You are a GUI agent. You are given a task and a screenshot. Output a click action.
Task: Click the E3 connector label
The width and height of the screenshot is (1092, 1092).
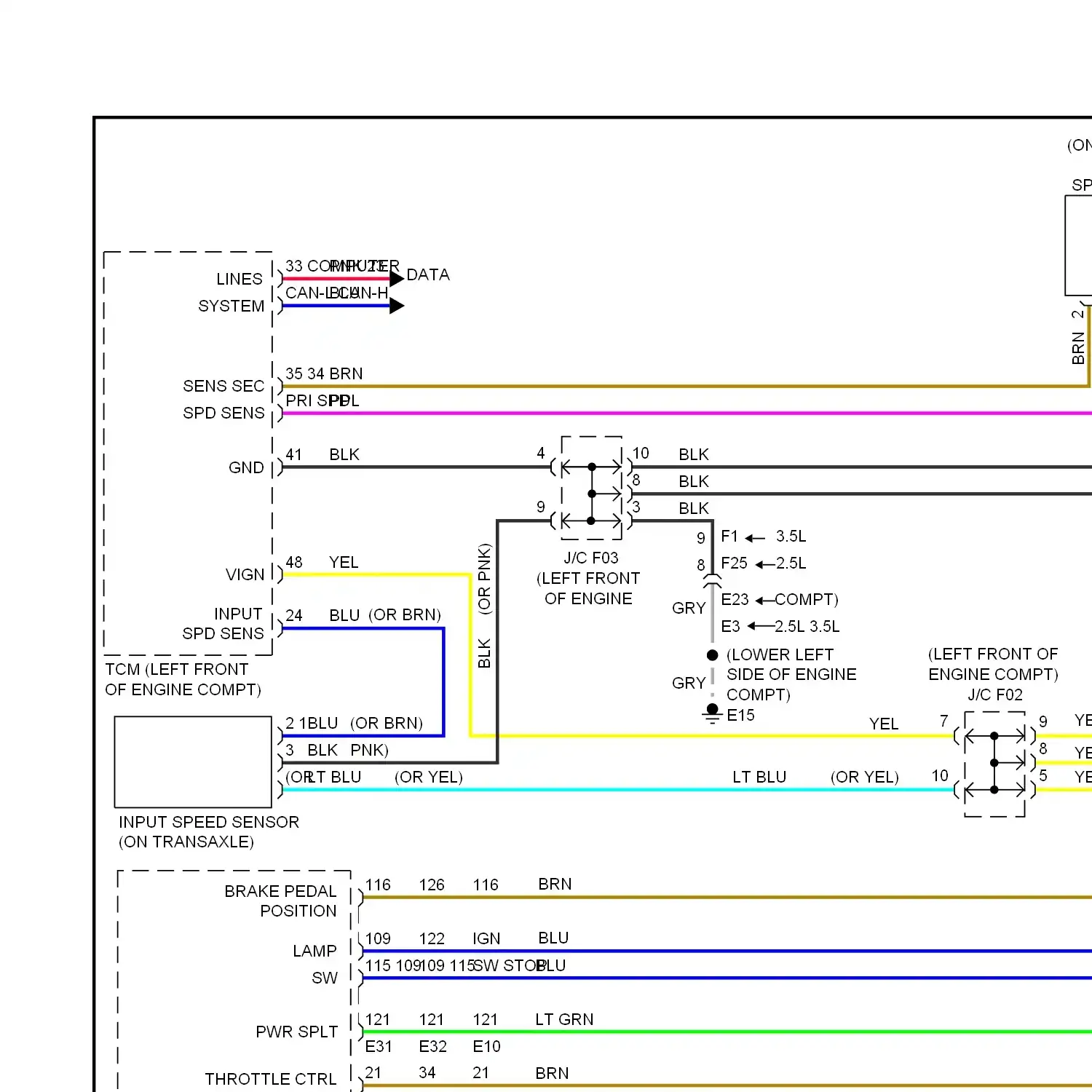pyautogui.click(x=730, y=626)
